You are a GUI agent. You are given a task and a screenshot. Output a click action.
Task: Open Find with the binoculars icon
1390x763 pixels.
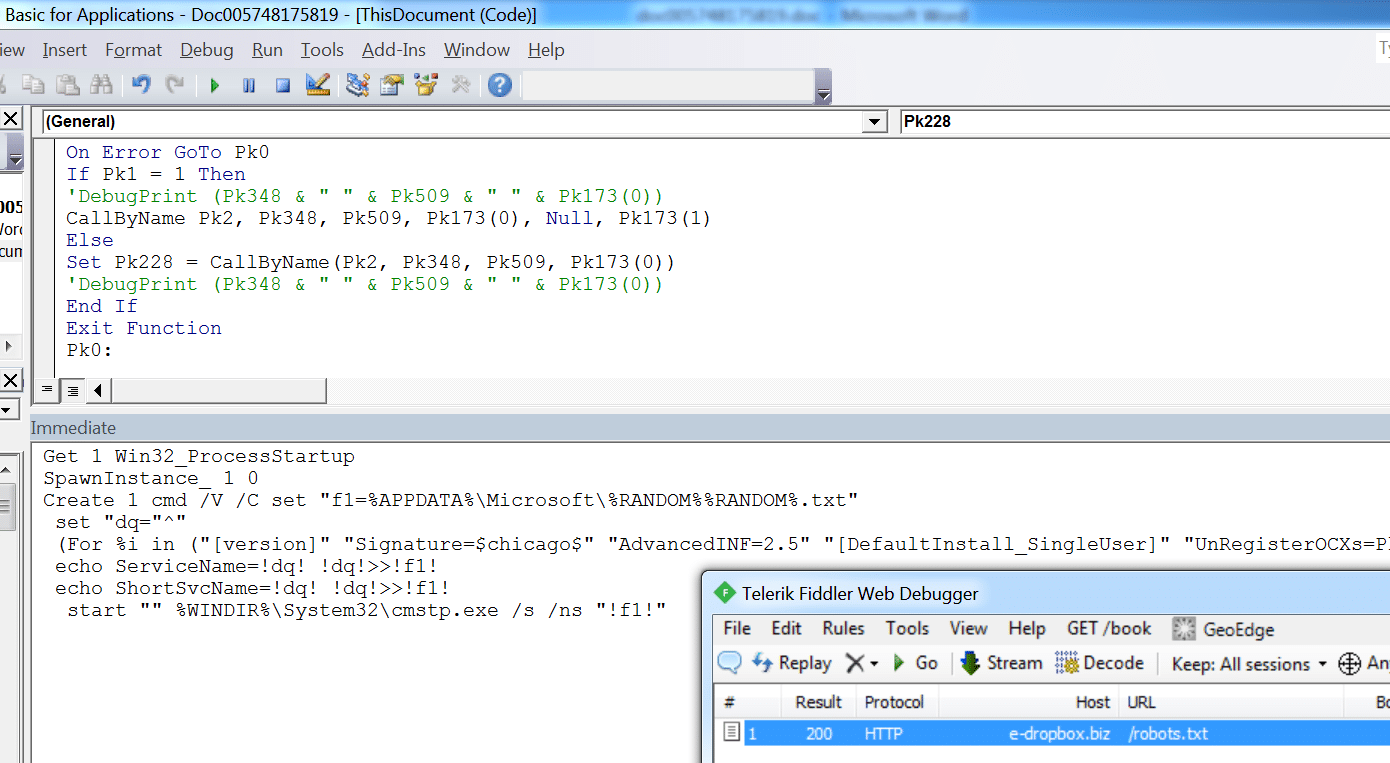(101, 85)
